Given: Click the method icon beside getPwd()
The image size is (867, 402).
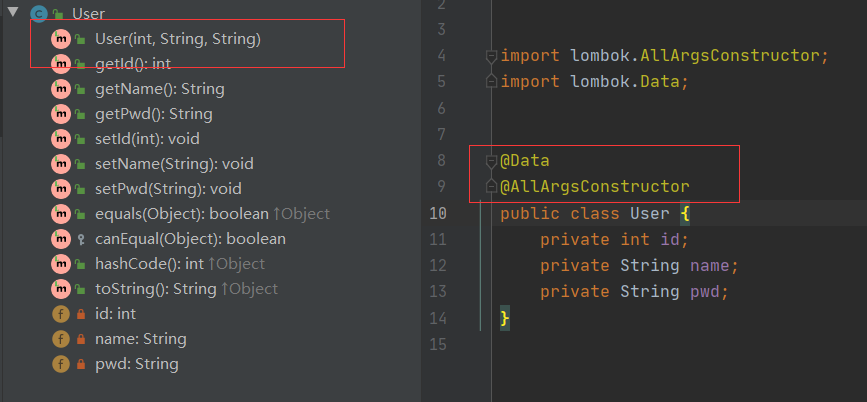Looking at the screenshot, I should tap(61, 114).
